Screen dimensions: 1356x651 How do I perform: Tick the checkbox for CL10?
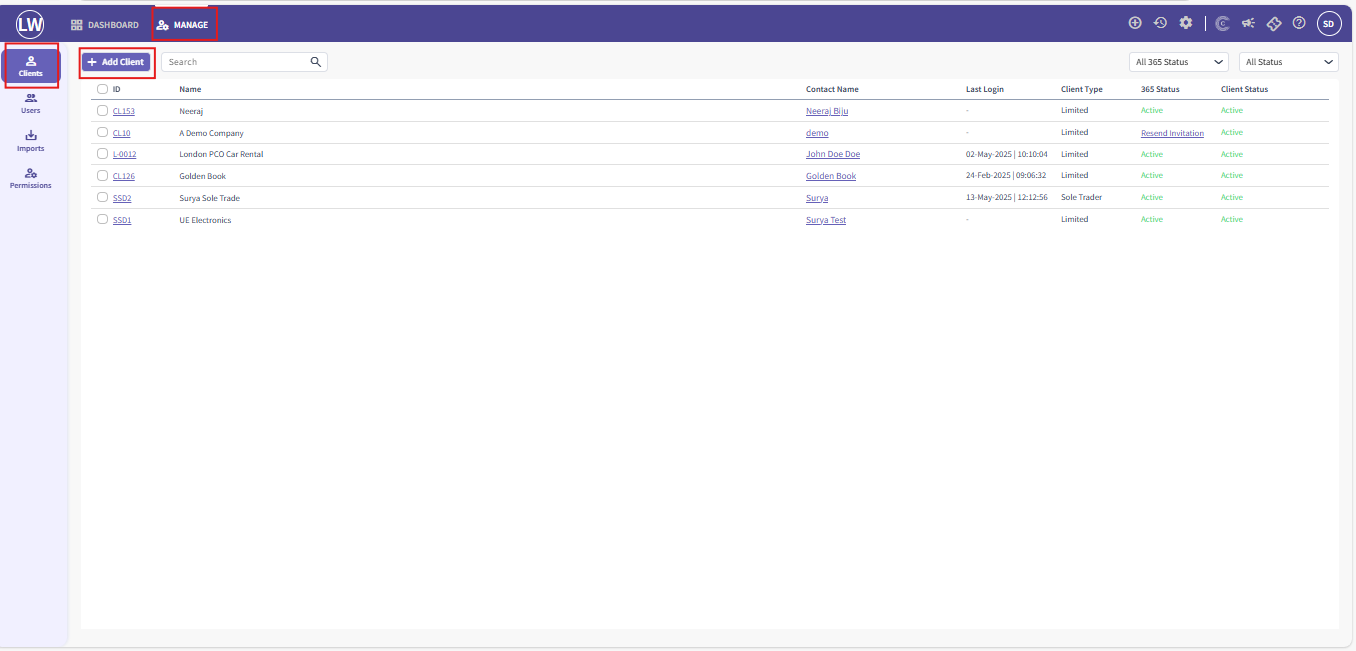pos(102,132)
